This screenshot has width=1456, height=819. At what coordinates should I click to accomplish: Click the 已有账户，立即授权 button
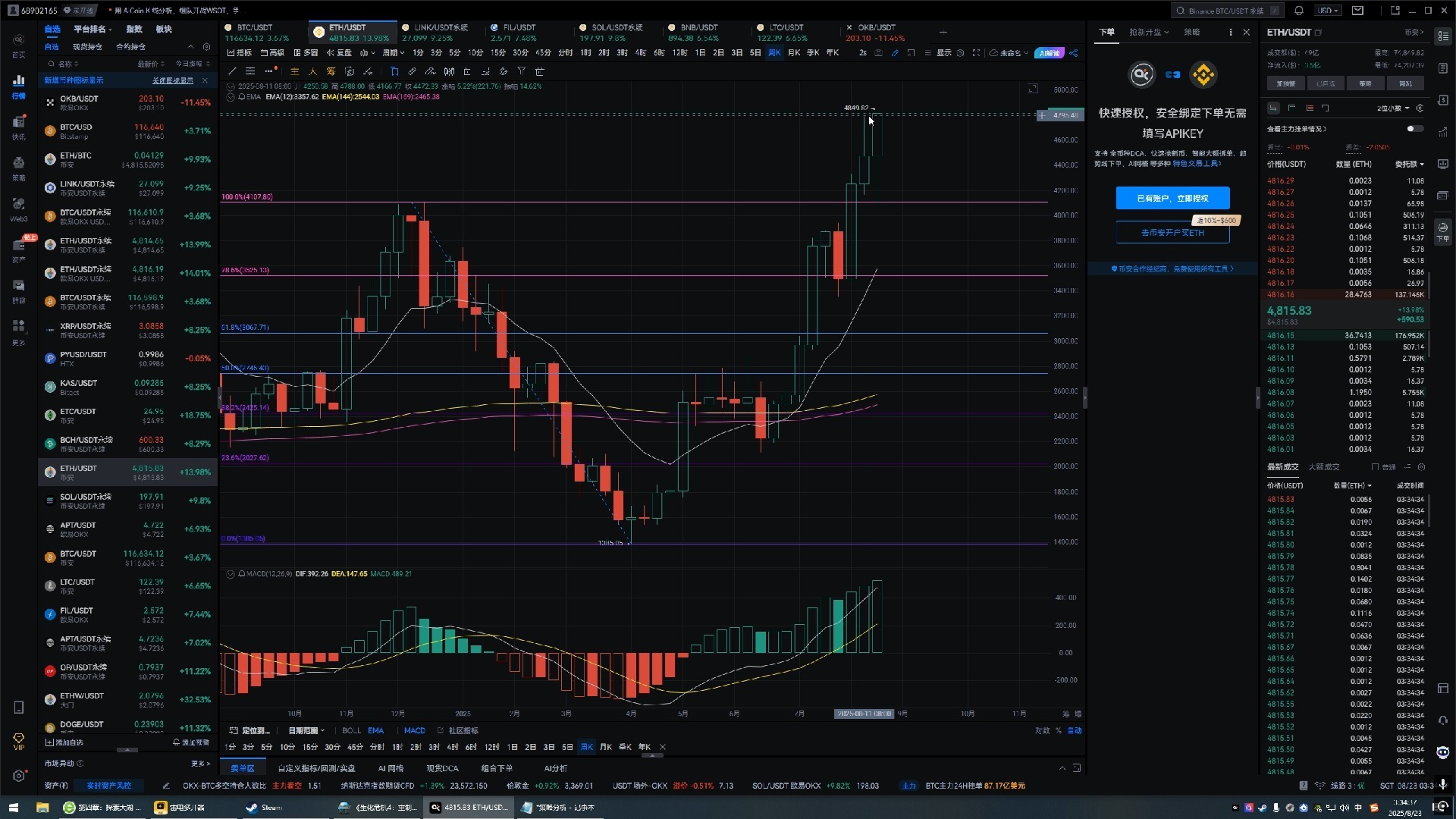coord(1172,198)
